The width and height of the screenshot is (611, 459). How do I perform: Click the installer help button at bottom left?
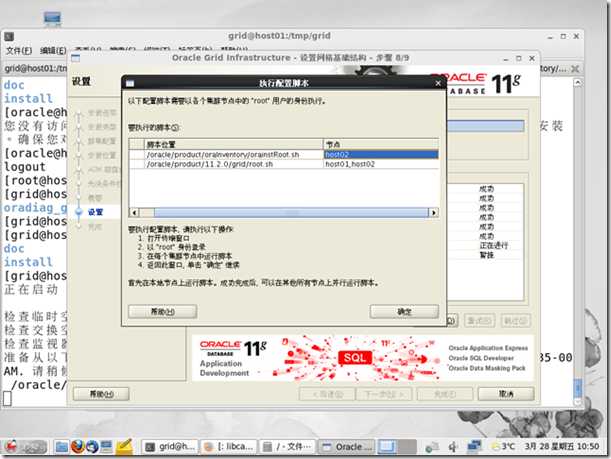[x=101, y=394]
